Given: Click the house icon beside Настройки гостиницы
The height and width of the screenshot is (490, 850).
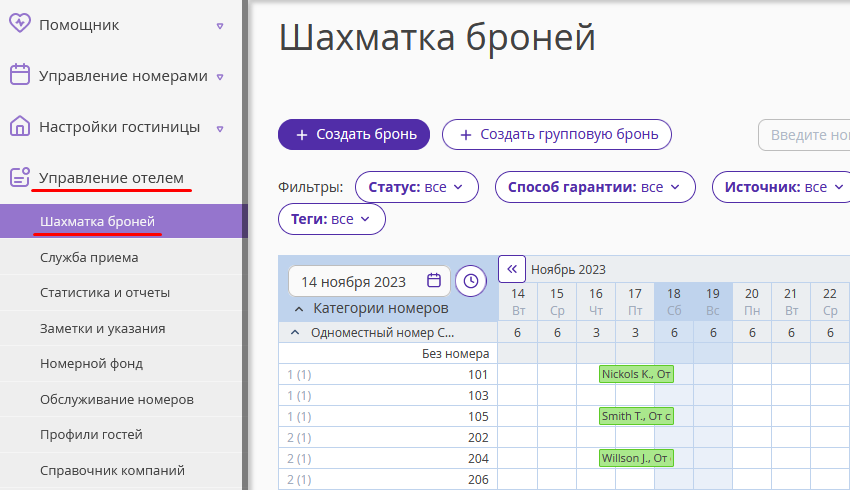Looking at the screenshot, I should coord(20,126).
